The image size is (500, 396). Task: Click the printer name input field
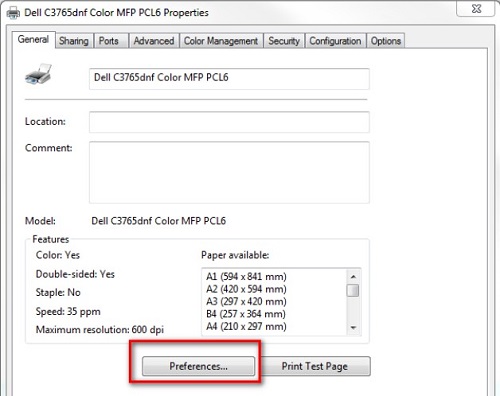pyautogui.click(x=229, y=79)
